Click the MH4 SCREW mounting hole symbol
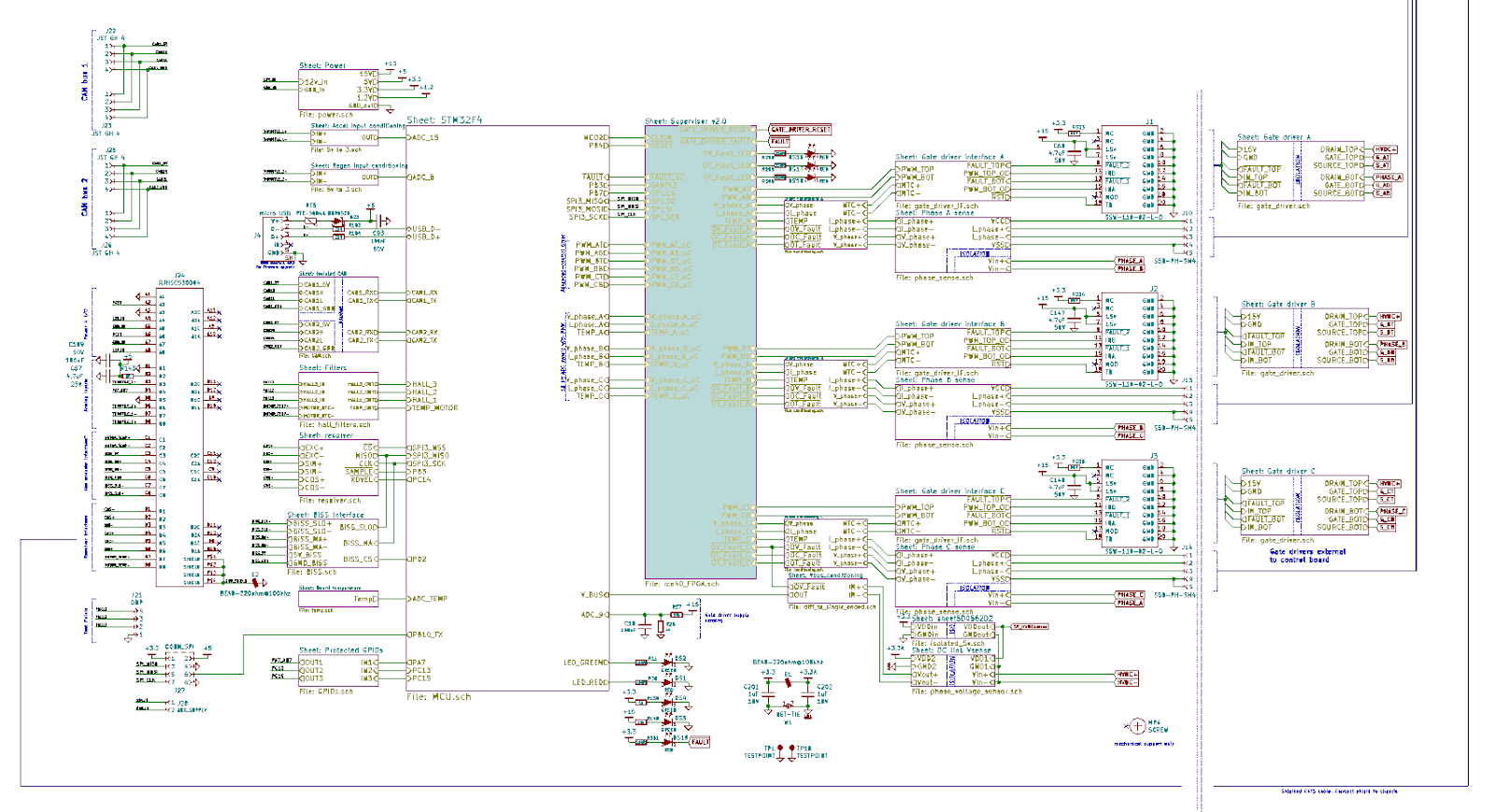The height and width of the screenshot is (812, 1495). pyautogui.click(x=1137, y=726)
